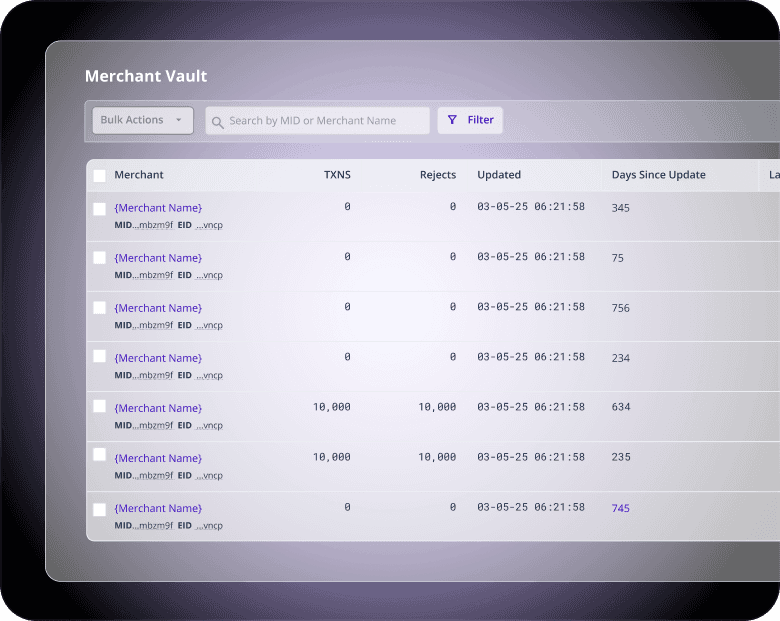This screenshot has width=780, height=621.
Task: Toggle the select-all checkbox in table header
Action: [x=99, y=176]
